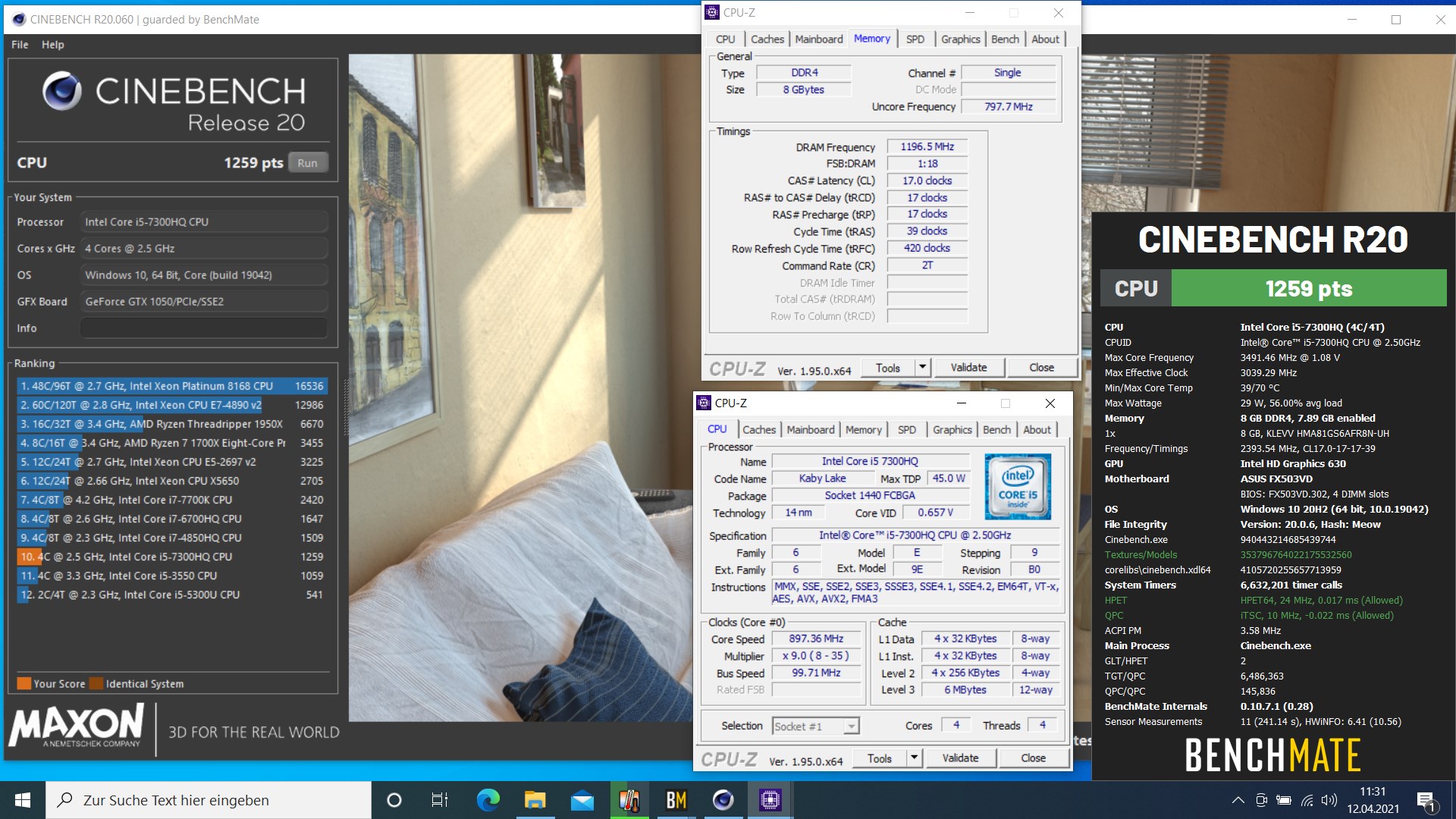Select the Xeon Platinum 8168 ranking row
Image resolution: width=1456 pixels, height=819 pixels.
(172, 386)
